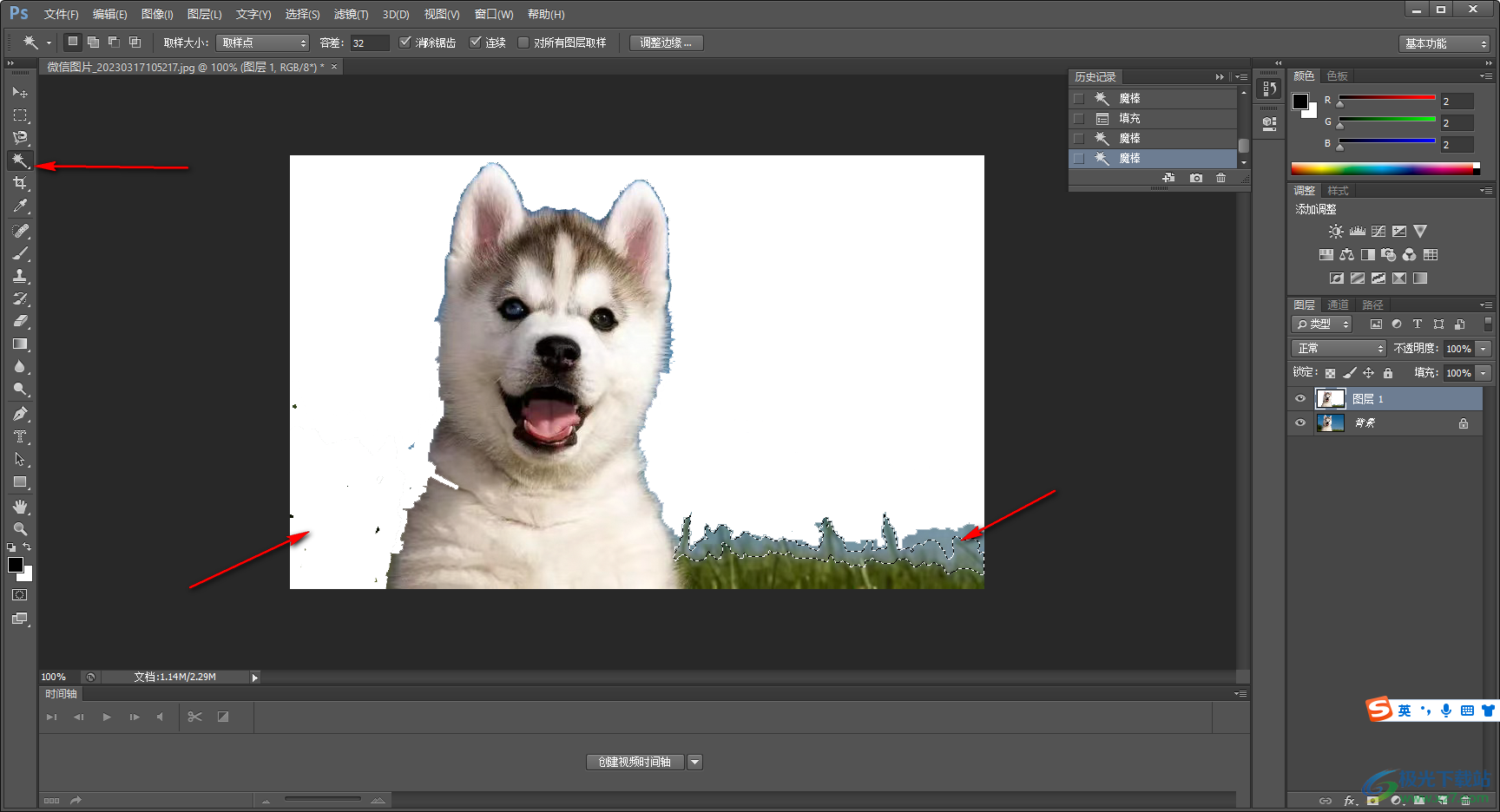The image size is (1500, 812).
Task: Click the 创建视频时间轴 button
Action: (x=635, y=762)
